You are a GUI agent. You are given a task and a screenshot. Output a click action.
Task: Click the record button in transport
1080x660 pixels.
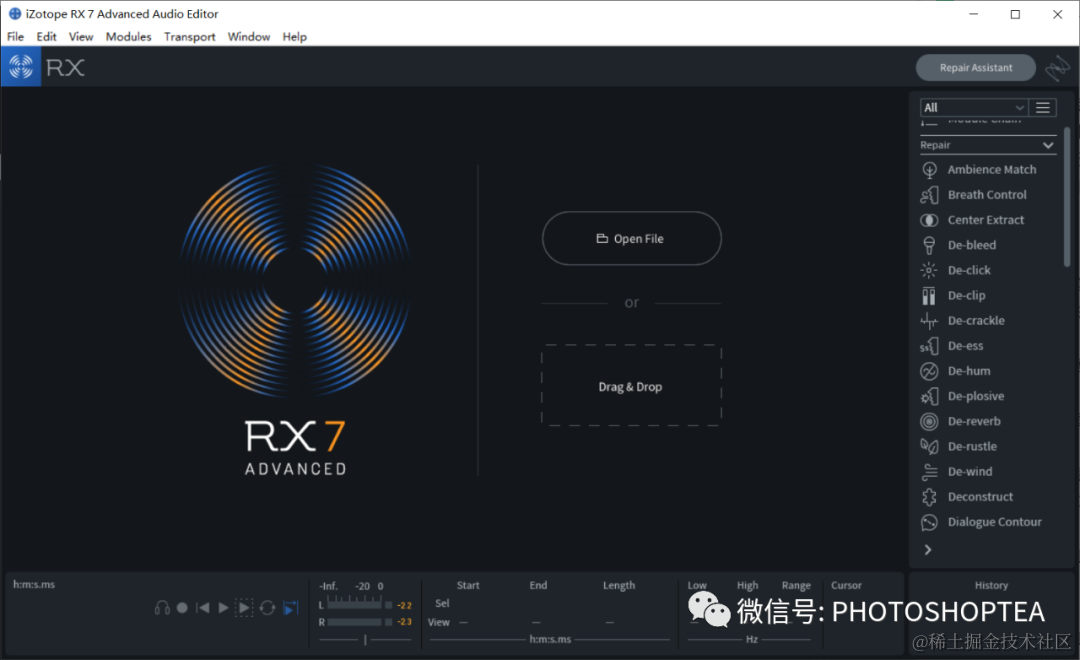182,608
